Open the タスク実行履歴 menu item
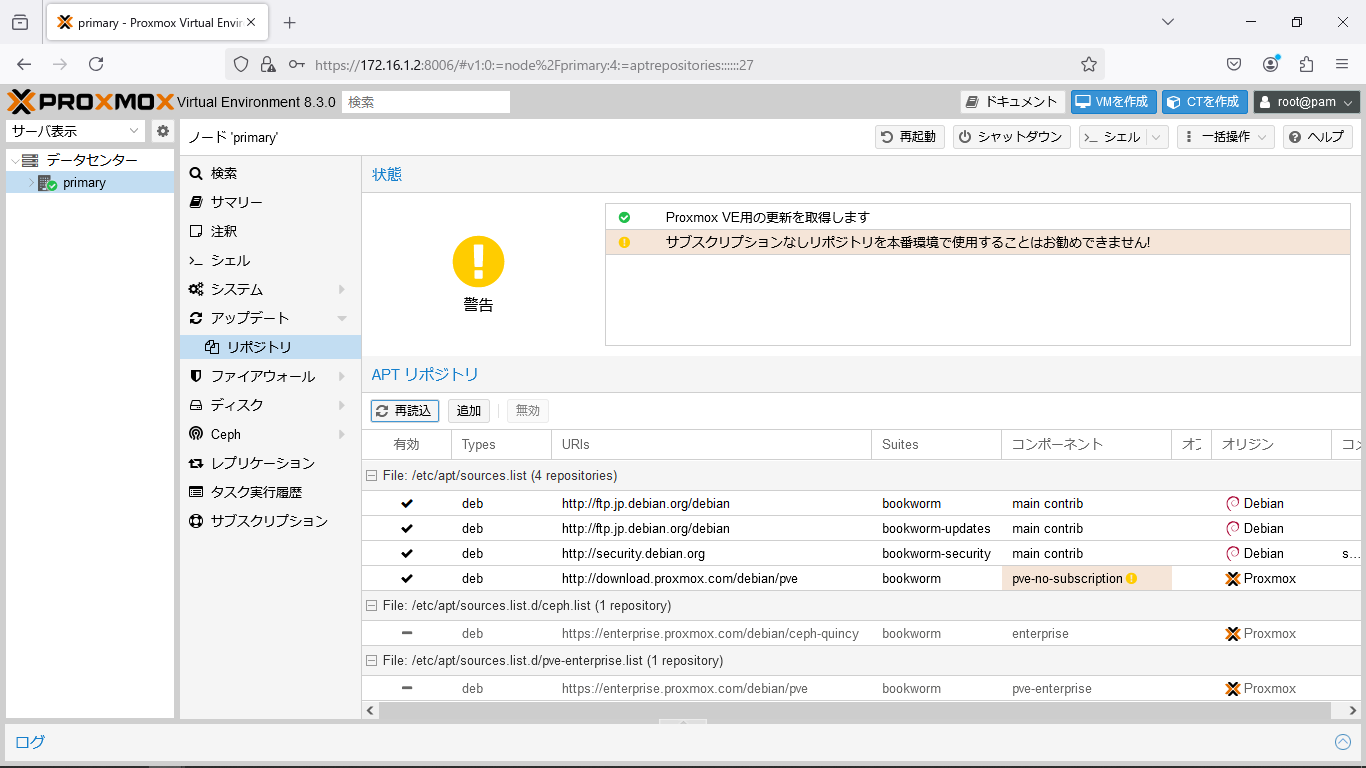 (x=270, y=492)
